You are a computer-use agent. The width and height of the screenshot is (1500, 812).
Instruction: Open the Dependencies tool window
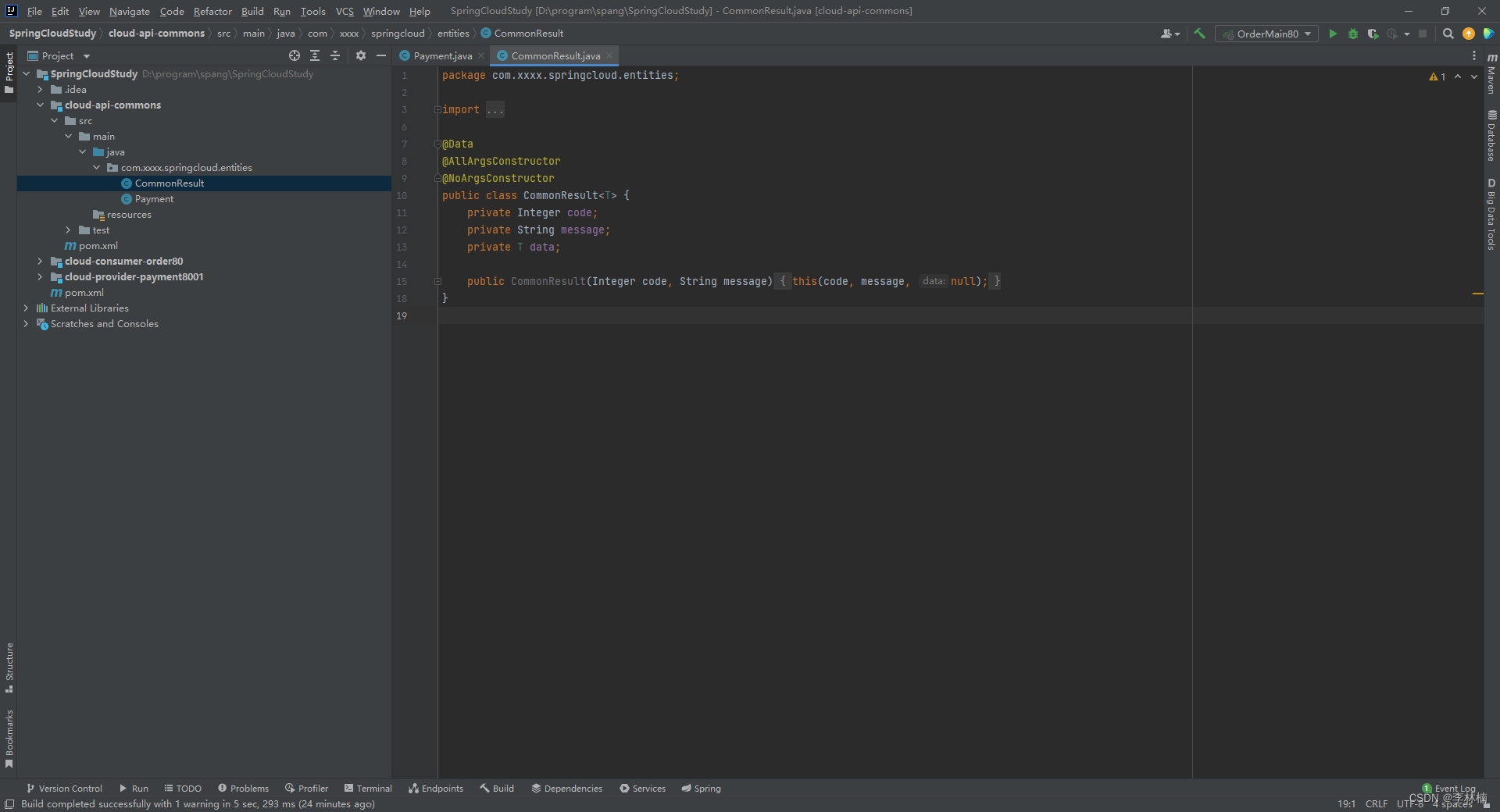567,789
